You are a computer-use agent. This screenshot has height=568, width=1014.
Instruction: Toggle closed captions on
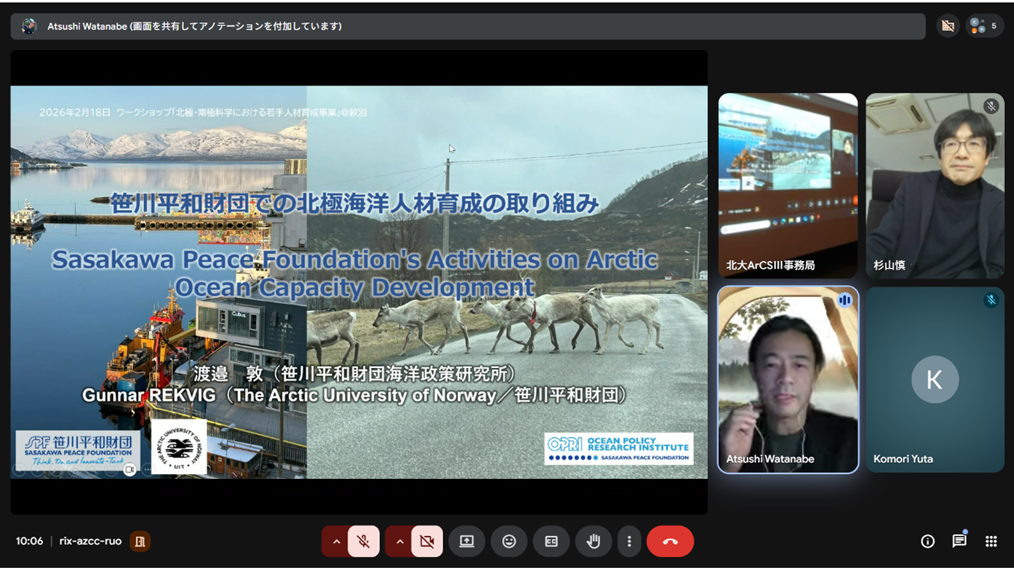tap(551, 541)
